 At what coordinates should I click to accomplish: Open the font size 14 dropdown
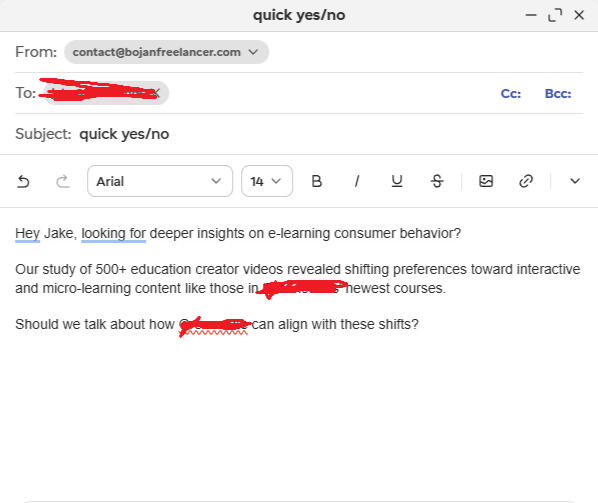(x=267, y=181)
